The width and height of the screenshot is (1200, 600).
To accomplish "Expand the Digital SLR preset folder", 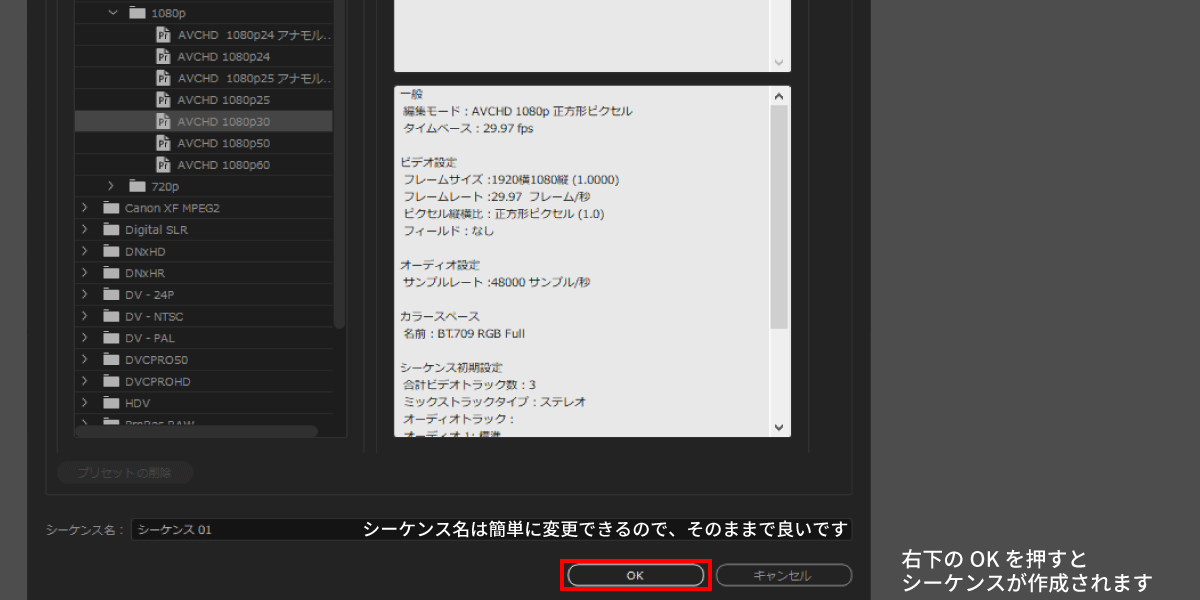I will 85,230.
